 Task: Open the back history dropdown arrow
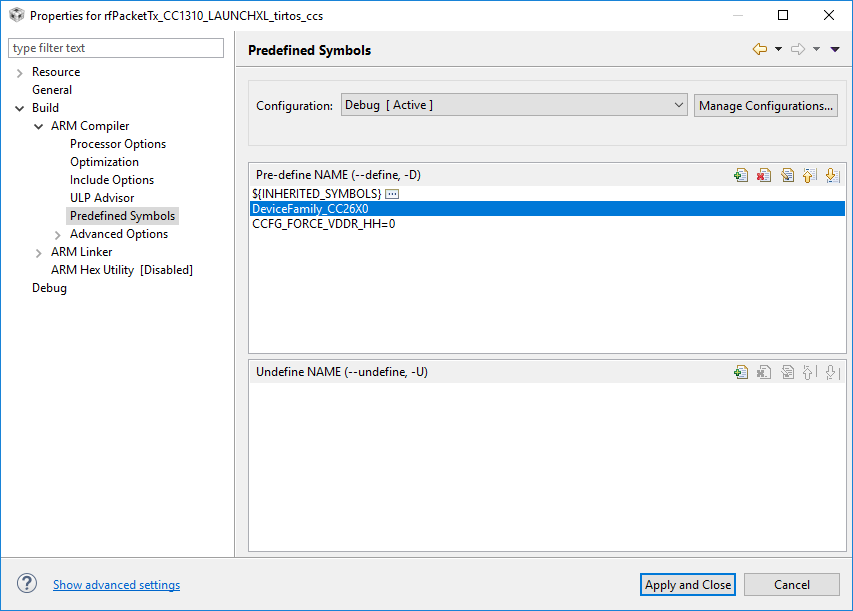[x=778, y=50]
